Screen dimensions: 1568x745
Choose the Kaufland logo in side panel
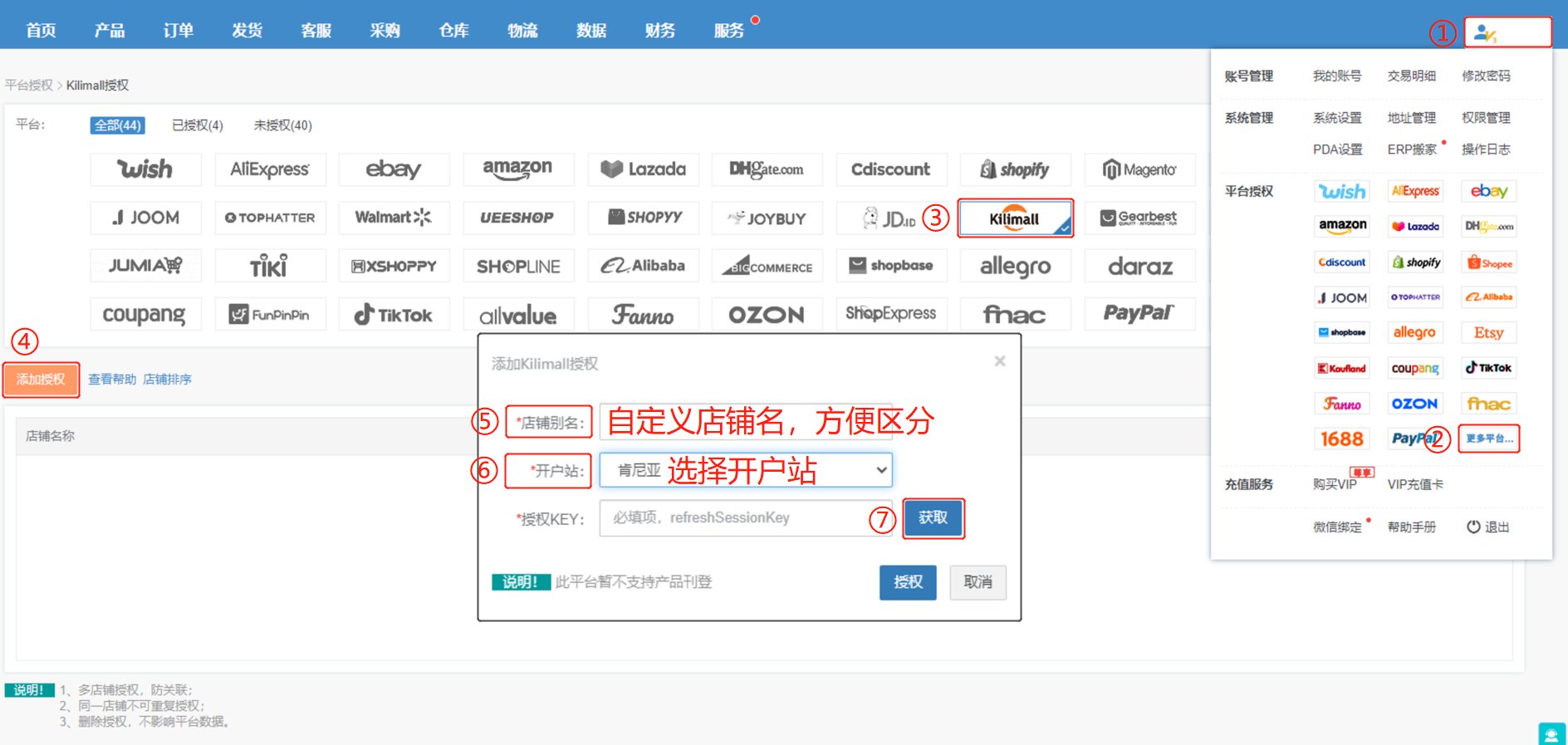[1342, 368]
